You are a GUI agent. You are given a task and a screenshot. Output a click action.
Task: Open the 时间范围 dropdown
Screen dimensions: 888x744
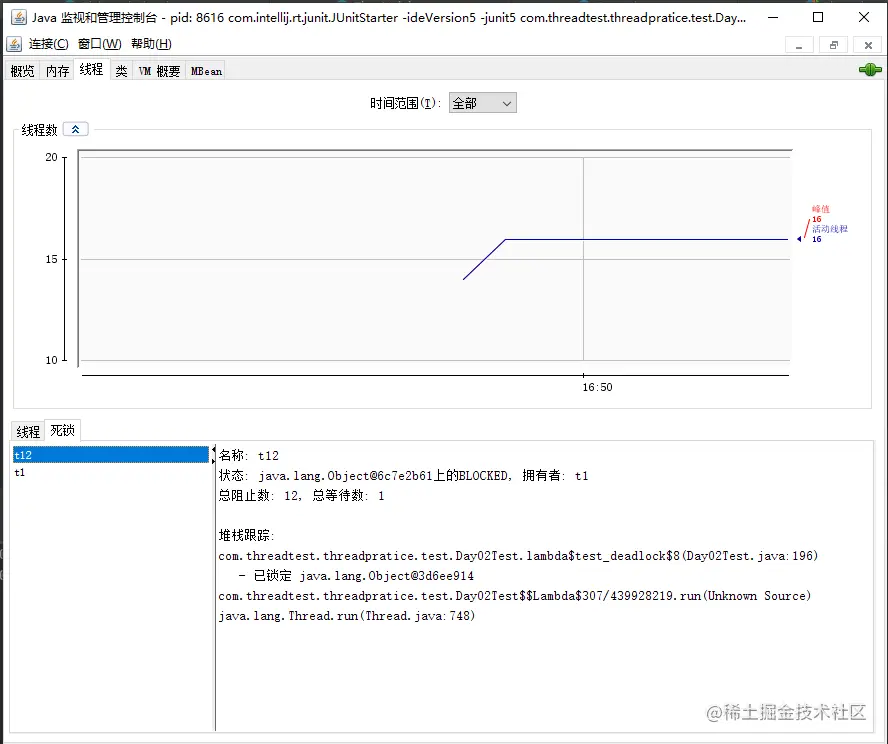tap(483, 103)
